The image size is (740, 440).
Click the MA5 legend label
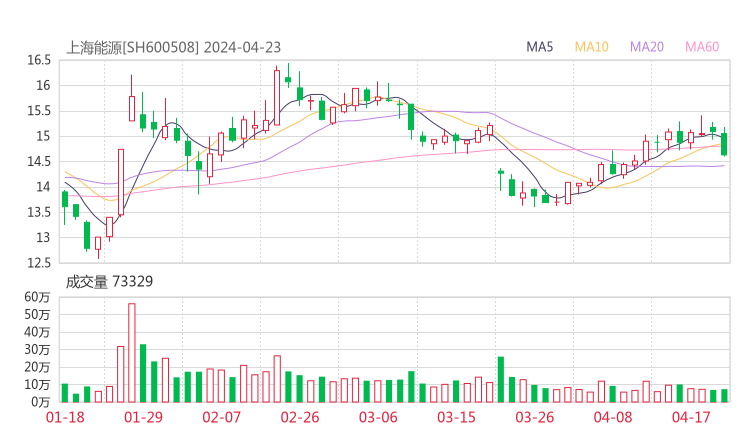click(539, 47)
